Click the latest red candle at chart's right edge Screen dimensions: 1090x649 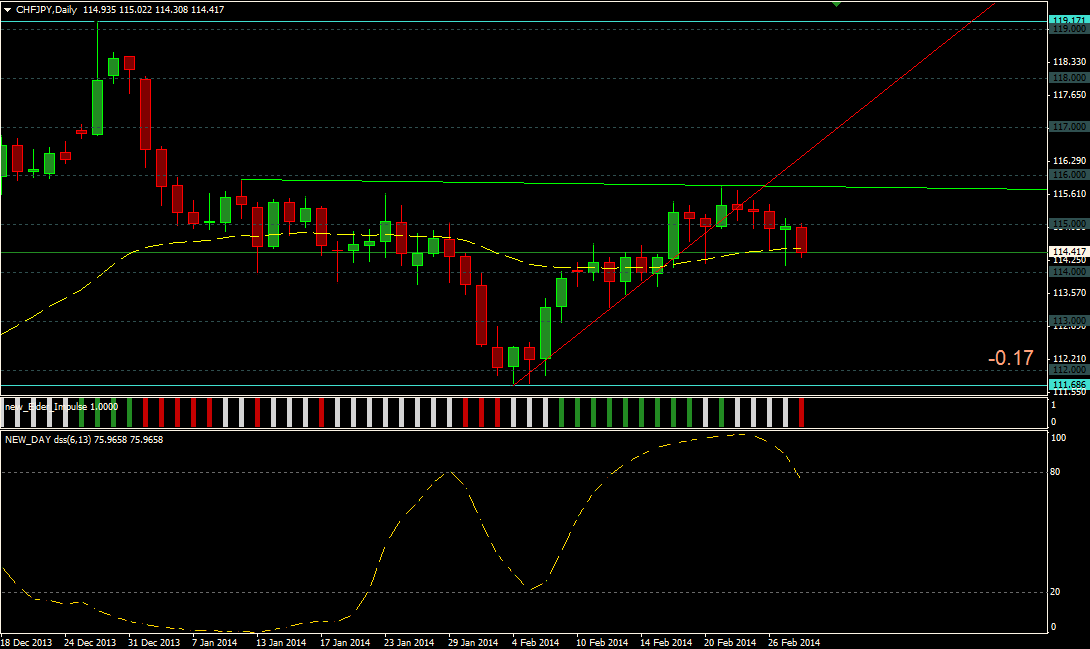click(802, 240)
